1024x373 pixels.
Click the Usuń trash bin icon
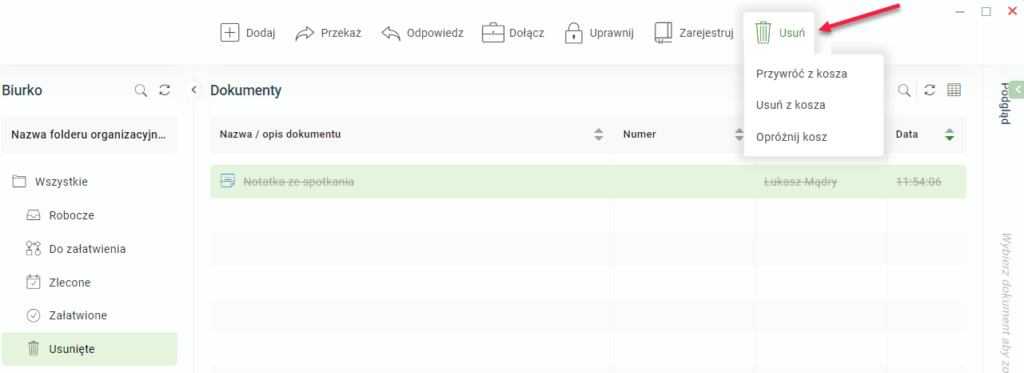[763, 33]
